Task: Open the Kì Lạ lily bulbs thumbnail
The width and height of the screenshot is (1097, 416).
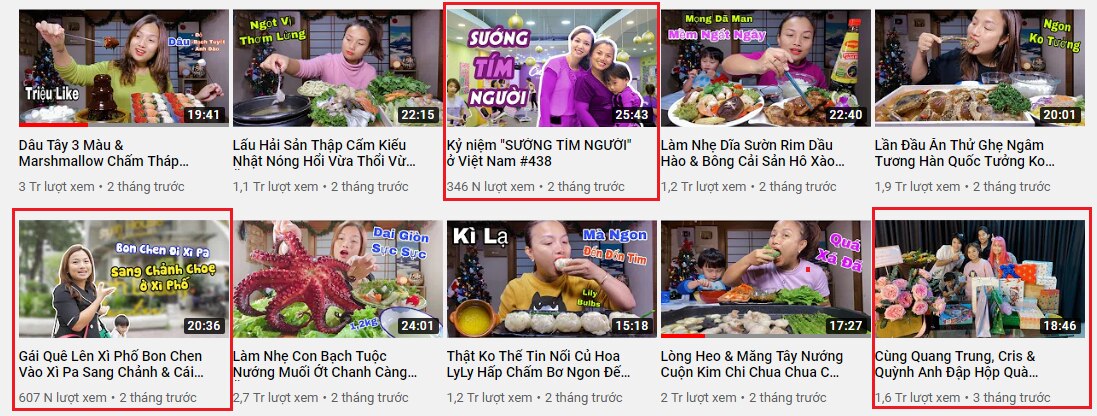Action: pos(552,279)
